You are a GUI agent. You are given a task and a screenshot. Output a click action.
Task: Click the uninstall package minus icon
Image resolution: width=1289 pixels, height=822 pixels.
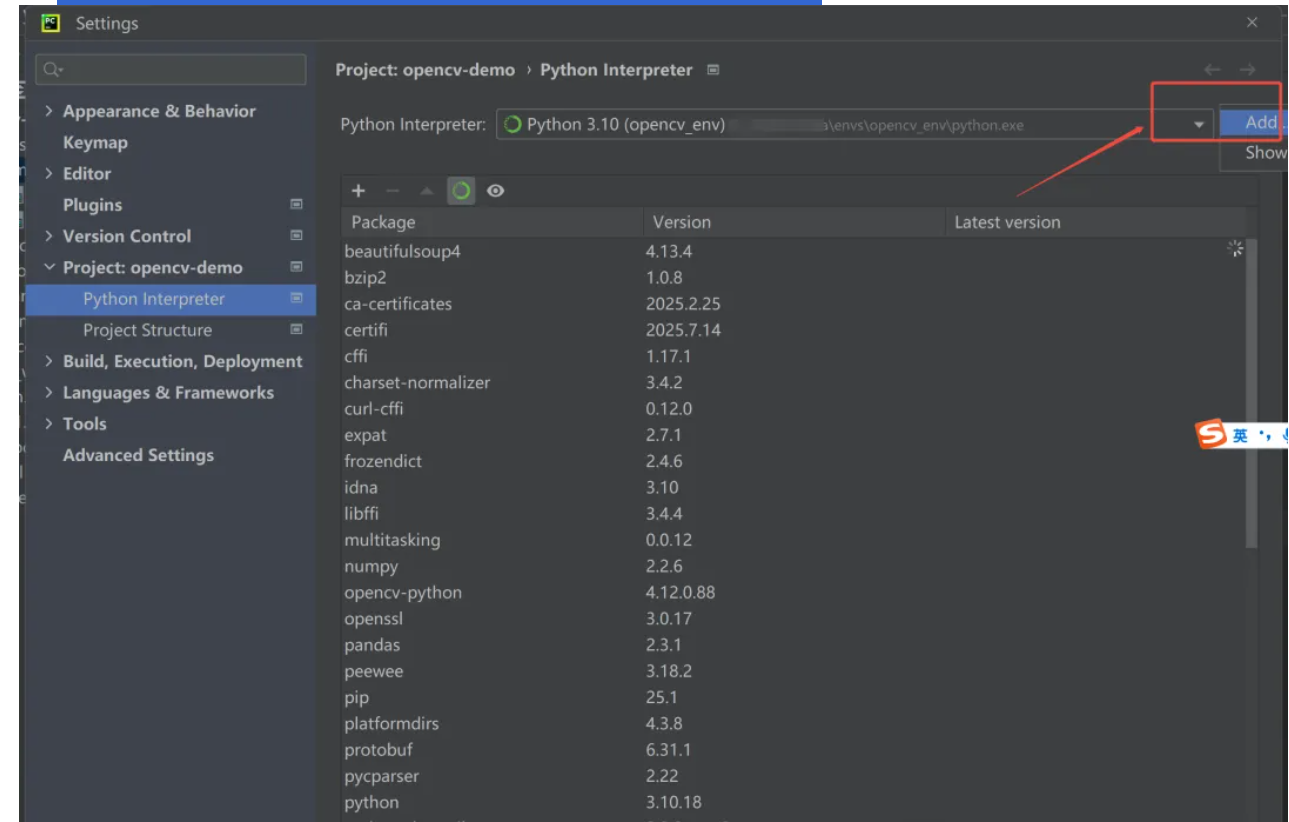point(393,191)
